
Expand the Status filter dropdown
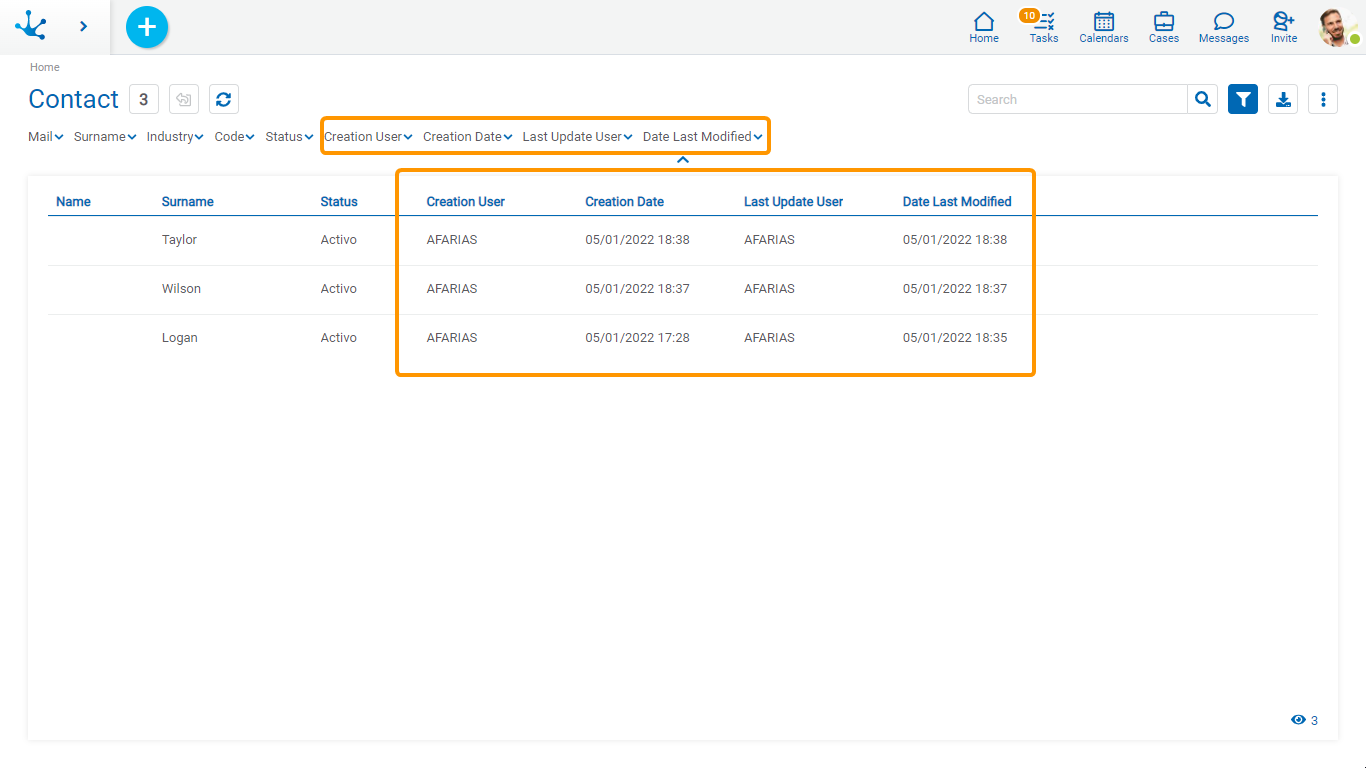pos(289,137)
